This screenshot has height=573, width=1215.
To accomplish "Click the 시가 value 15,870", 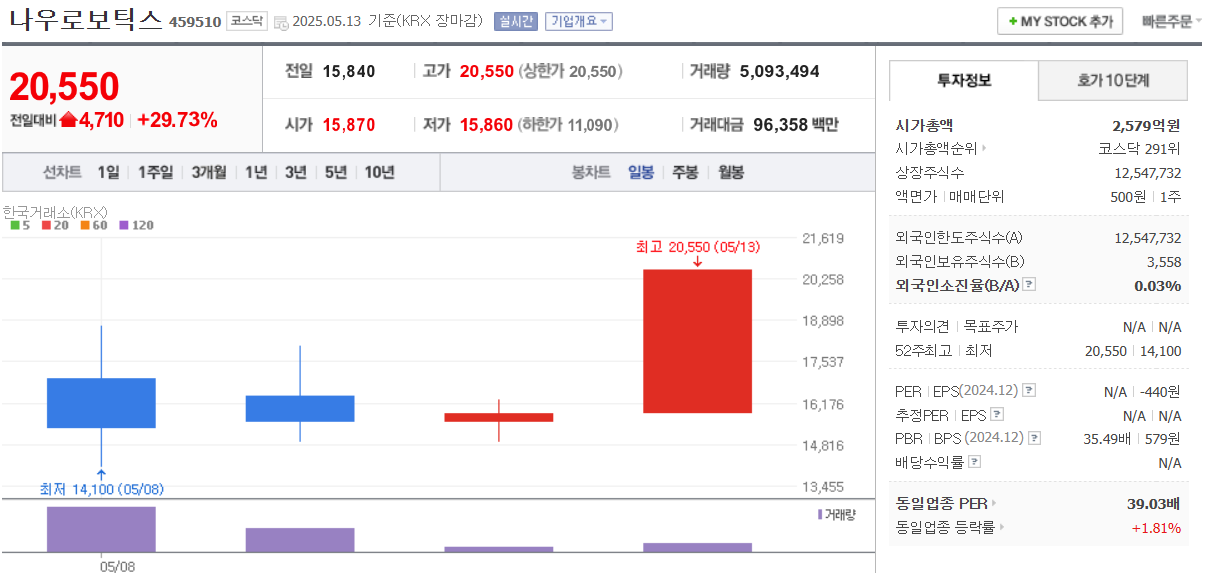I will [x=348, y=125].
